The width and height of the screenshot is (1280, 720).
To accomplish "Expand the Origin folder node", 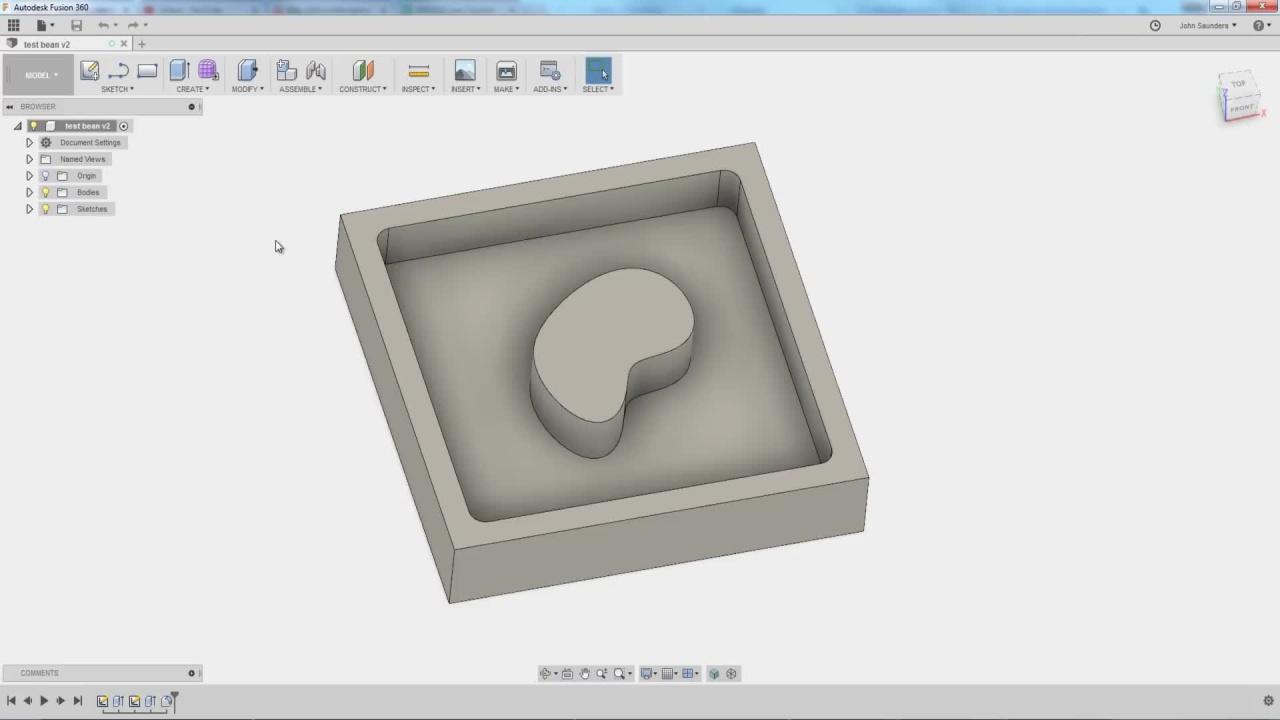I will [x=29, y=176].
